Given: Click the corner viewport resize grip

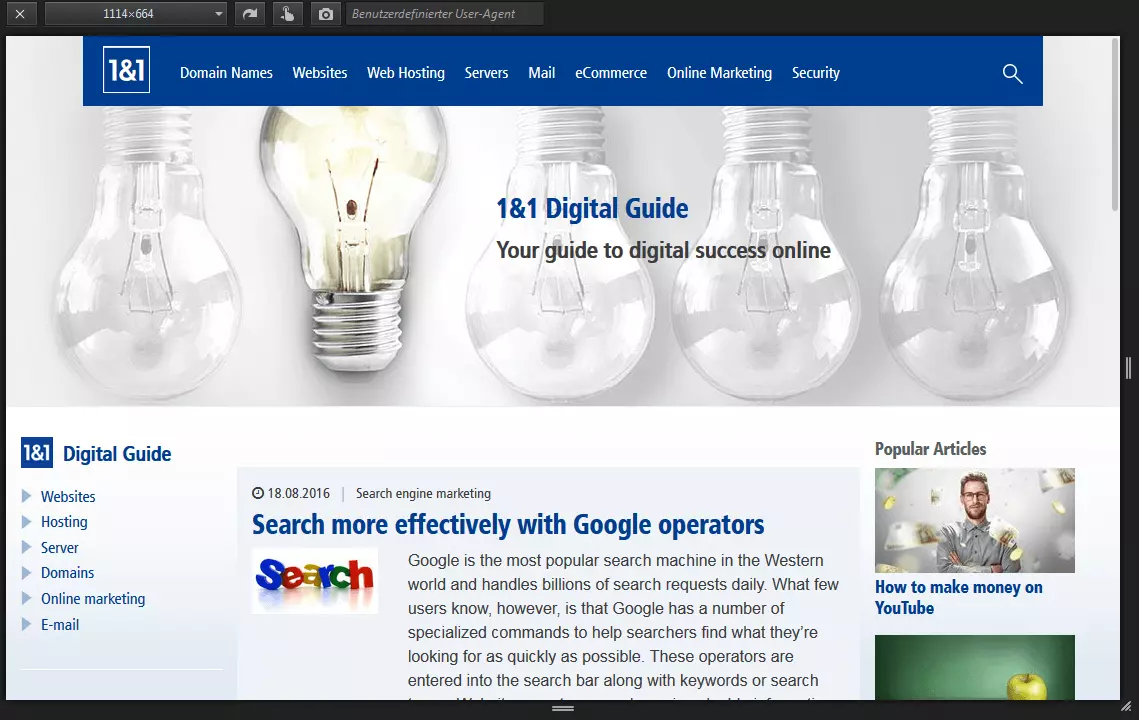Looking at the screenshot, I should pyautogui.click(x=1126, y=706).
